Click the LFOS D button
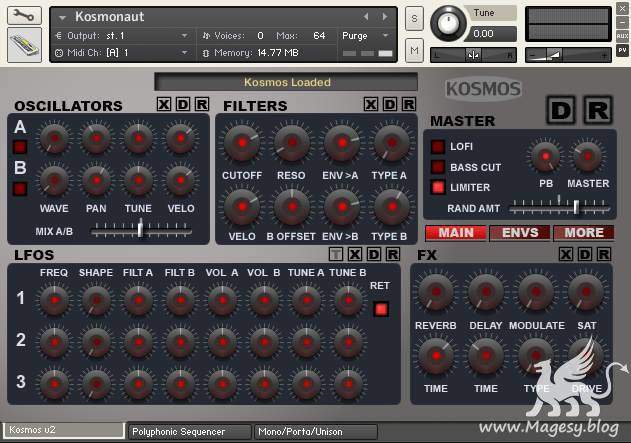The width and height of the screenshot is (631, 443). 374,254
